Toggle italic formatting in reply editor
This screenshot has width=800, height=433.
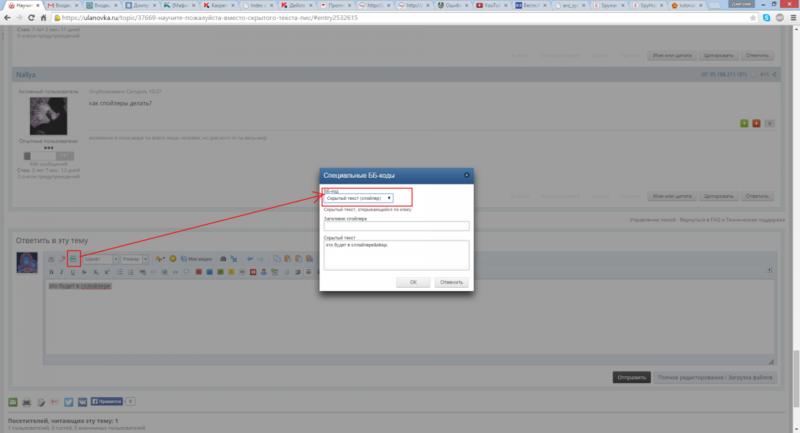click(x=62, y=272)
